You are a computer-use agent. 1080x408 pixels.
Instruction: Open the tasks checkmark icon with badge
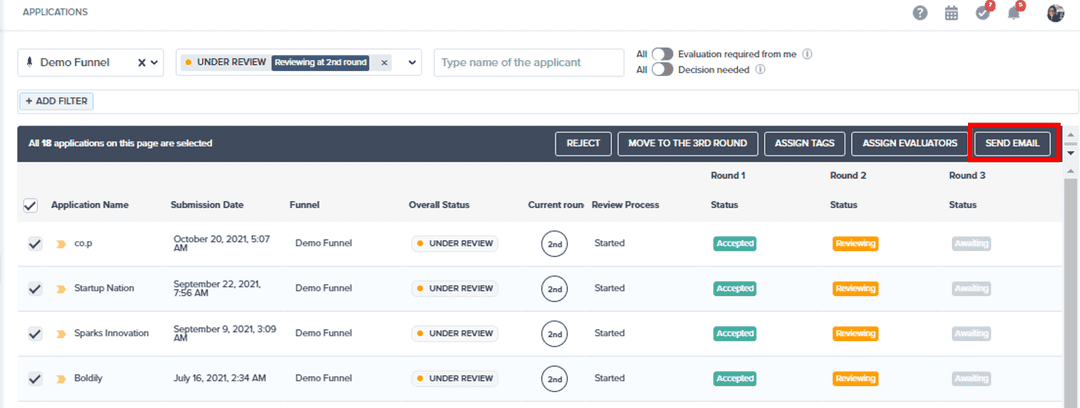point(983,13)
